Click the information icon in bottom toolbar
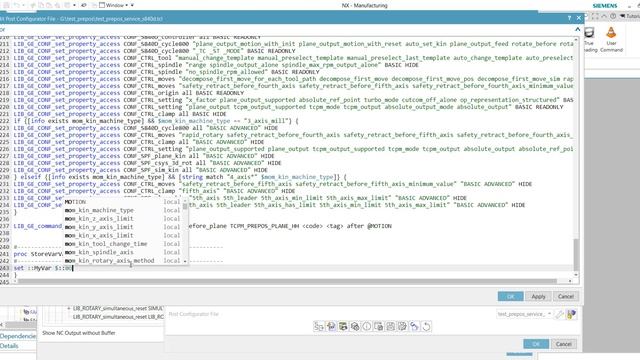Viewport: 640px width, 360px height. tap(367, 327)
